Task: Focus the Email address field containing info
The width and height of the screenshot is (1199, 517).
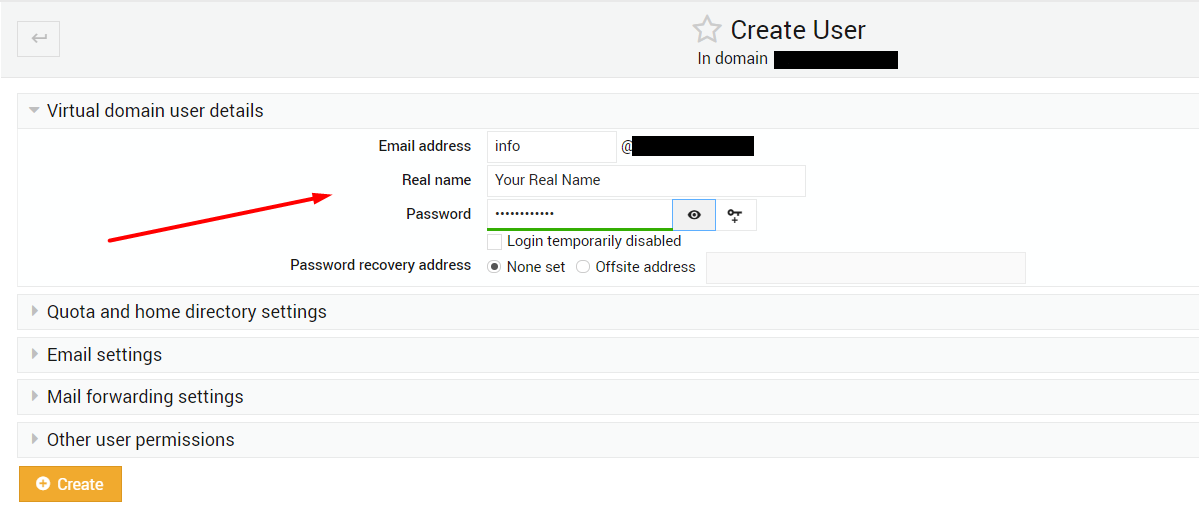Action: tap(551, 147)
